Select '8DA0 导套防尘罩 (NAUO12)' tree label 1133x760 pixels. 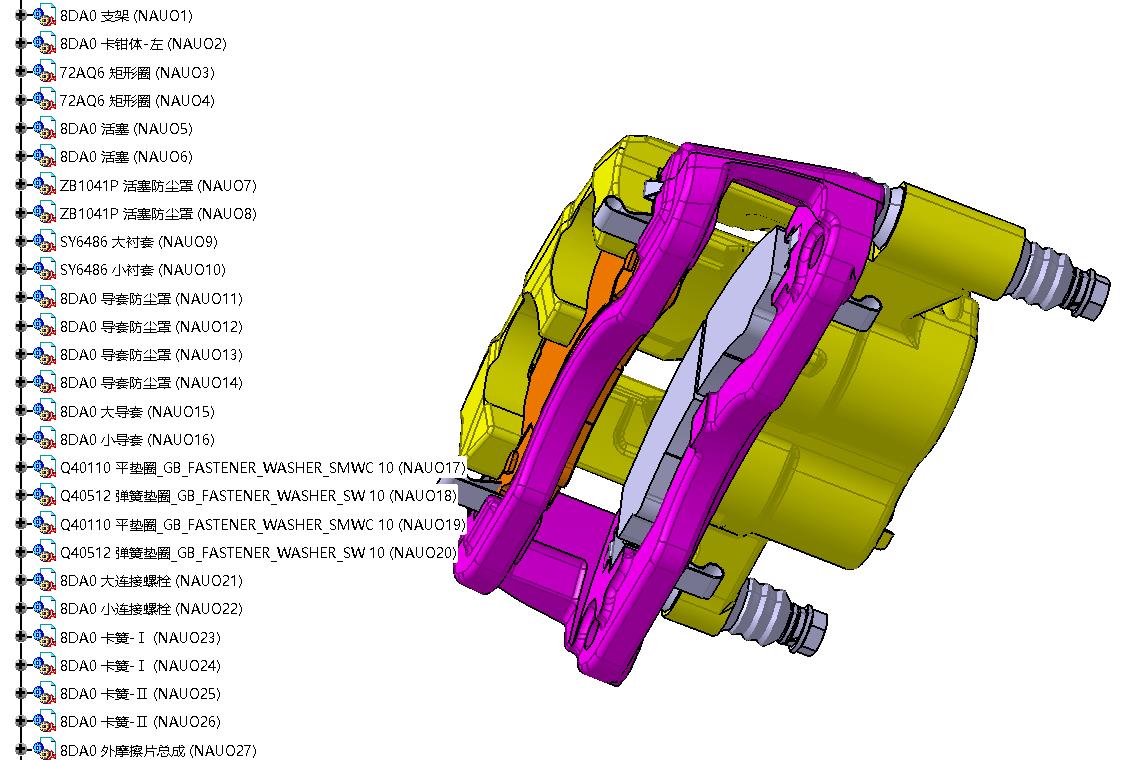tap(151, 327)
